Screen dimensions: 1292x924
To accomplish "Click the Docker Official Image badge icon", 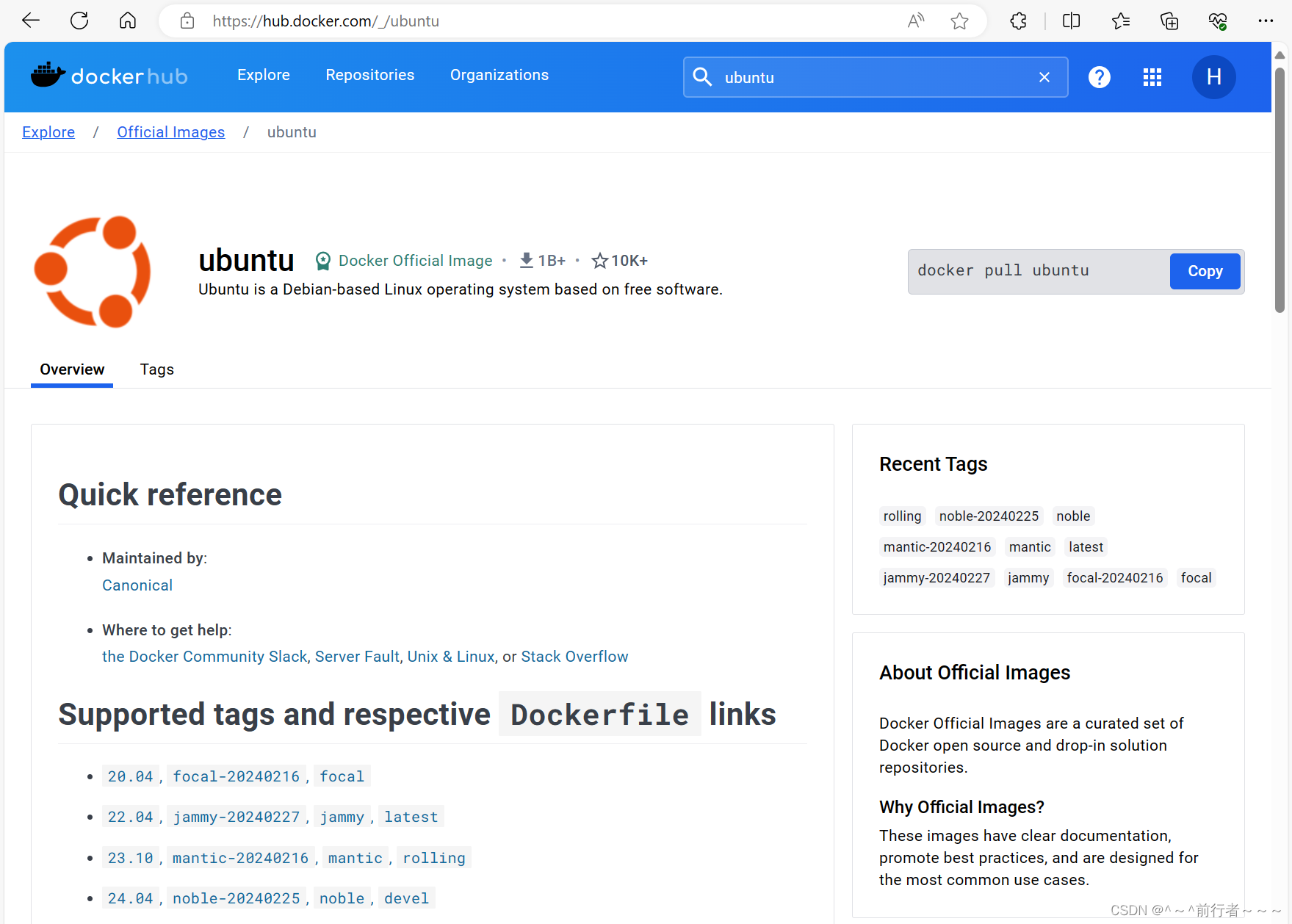I will point(322,260).
